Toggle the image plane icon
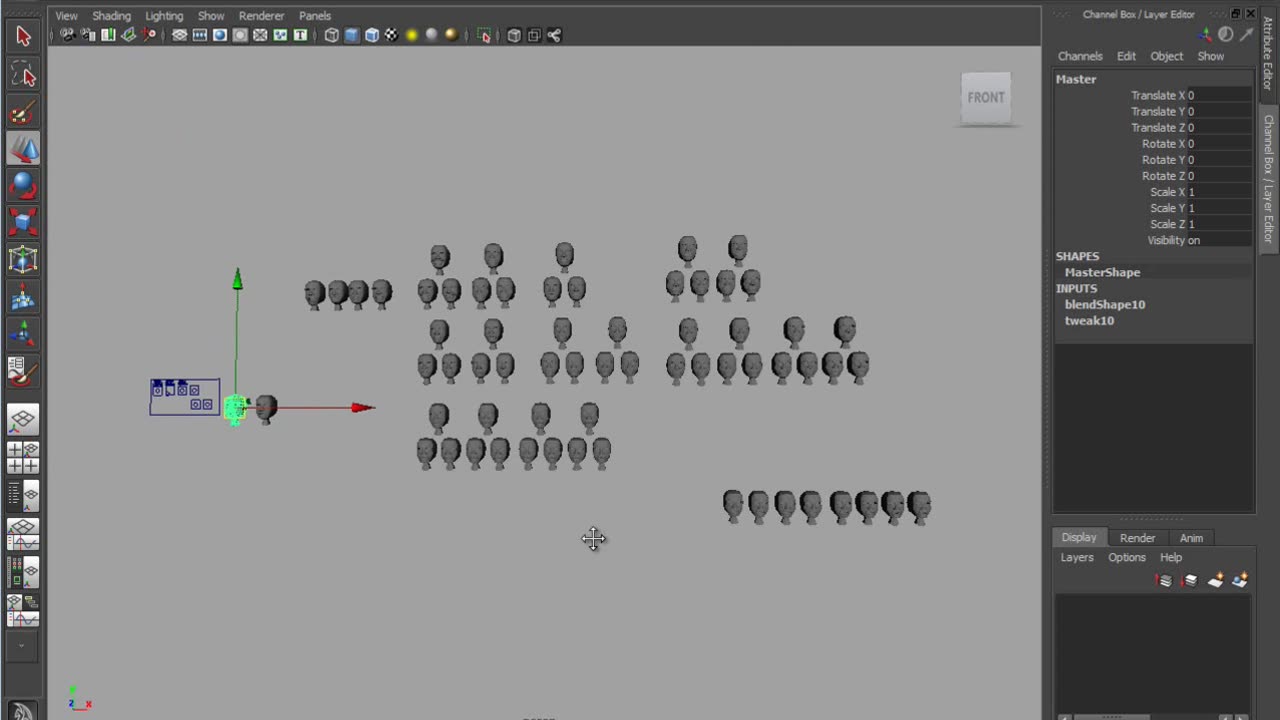 click(x=128, y=35)
